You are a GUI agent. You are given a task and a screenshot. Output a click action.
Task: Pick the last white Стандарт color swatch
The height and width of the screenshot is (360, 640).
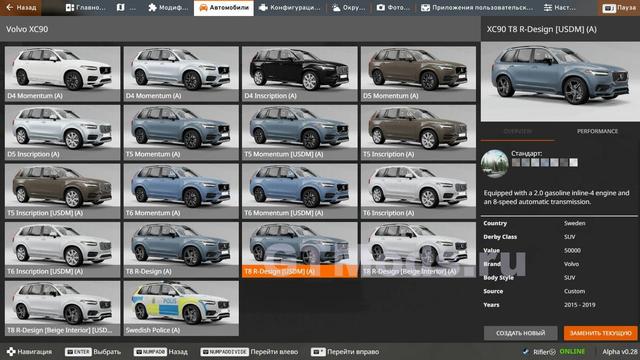(573, 162)
